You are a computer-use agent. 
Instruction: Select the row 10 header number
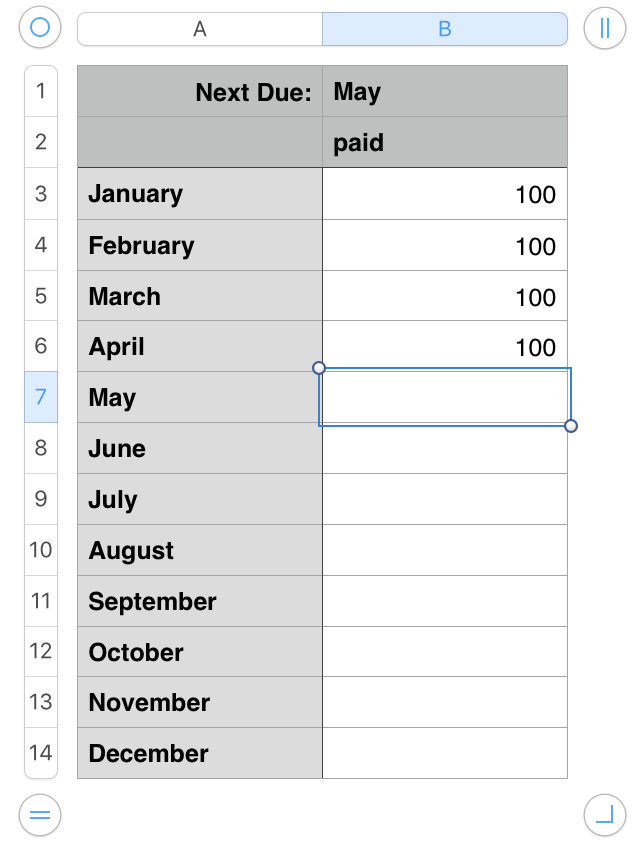41,550
